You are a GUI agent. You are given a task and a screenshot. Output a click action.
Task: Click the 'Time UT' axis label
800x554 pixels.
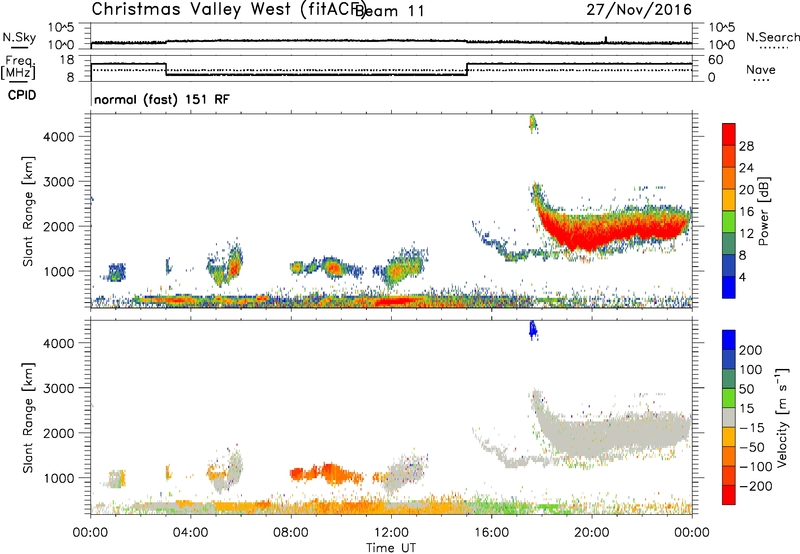pyautogui.click(x=391, y=548)
